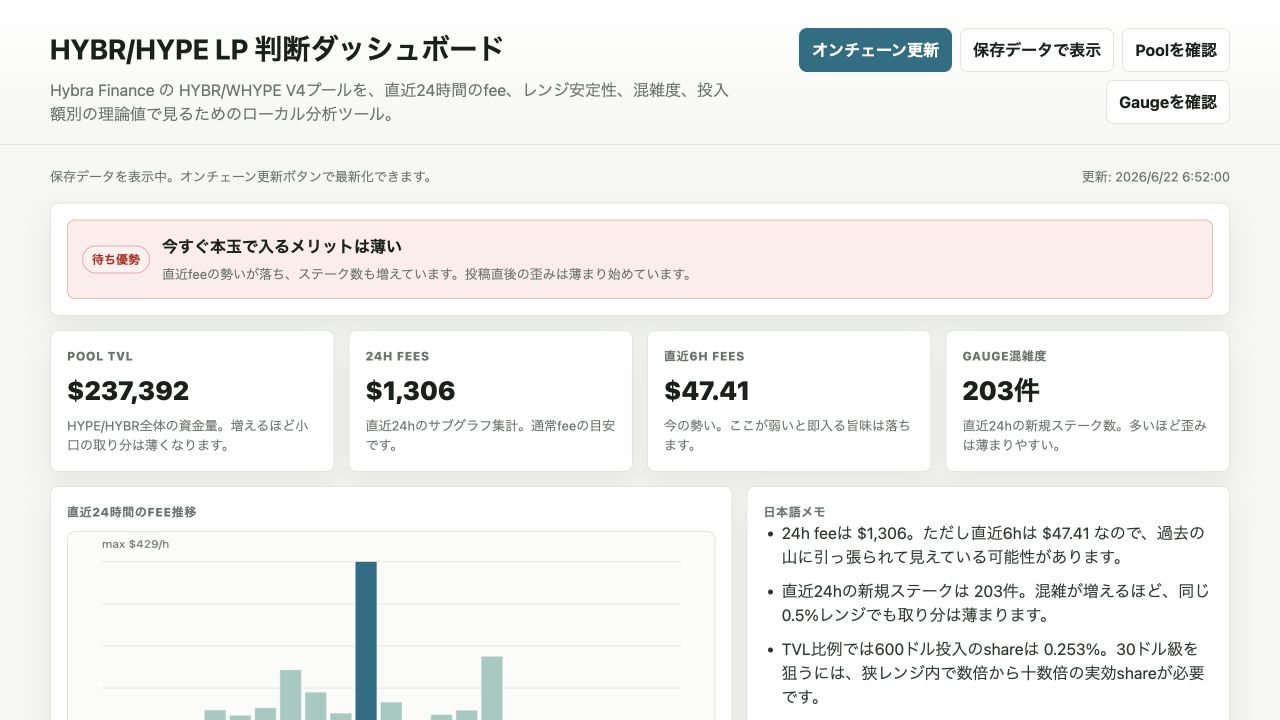Click alert text 直近feeの勢いが落ち

[x=427, y=273]
